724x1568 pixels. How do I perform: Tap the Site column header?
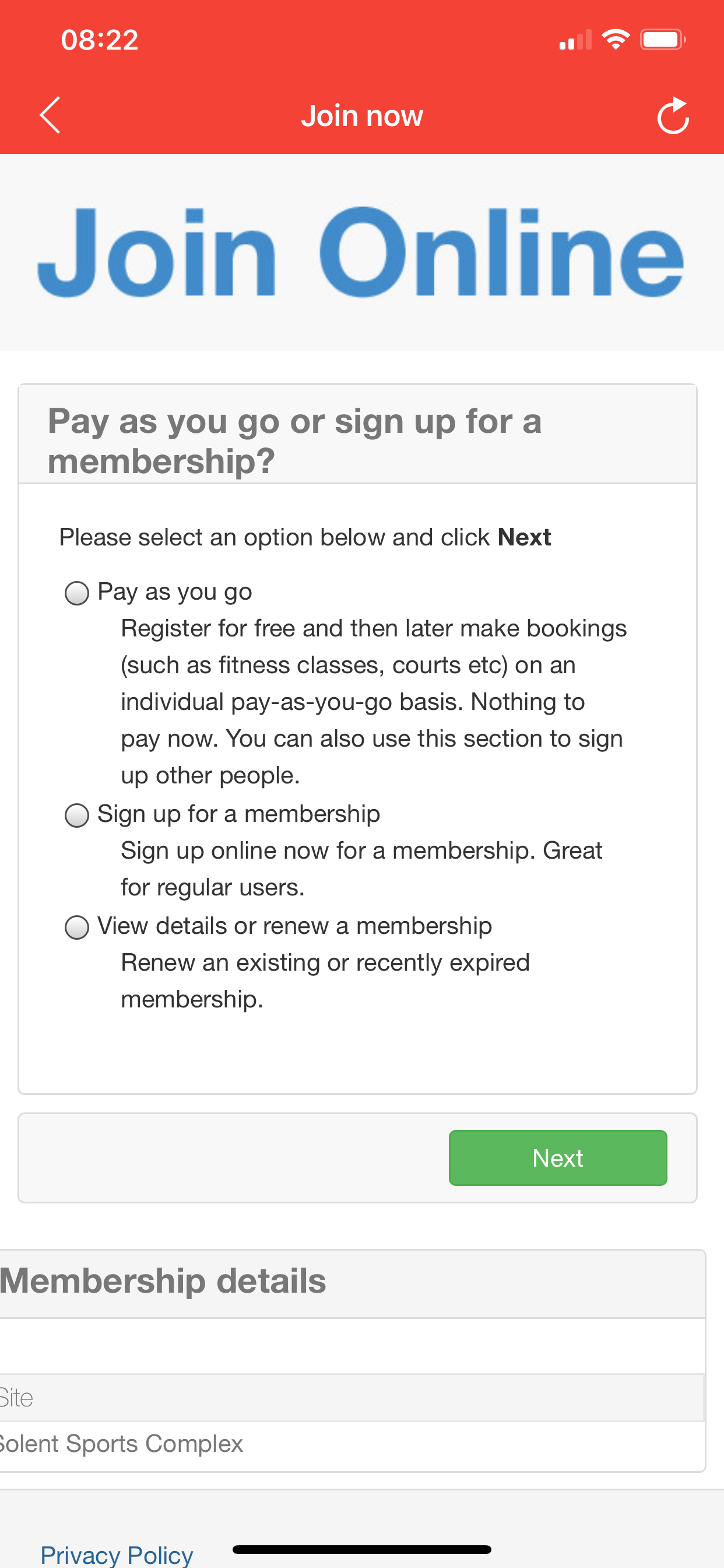pyautogui.click(x=17, y=1398)
